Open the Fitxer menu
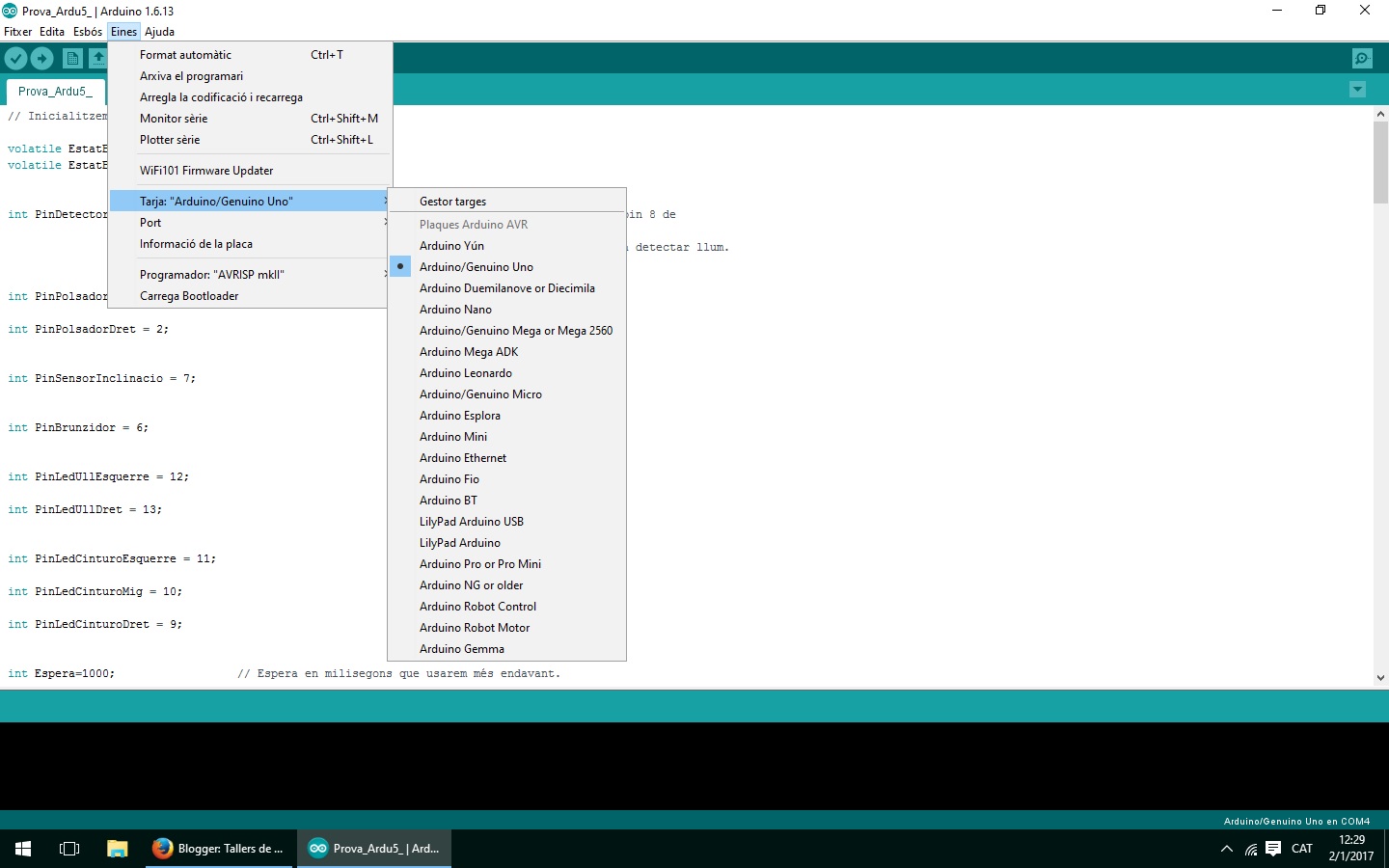The height and width of the screenshot is (868, 1389). click(18, 32)
